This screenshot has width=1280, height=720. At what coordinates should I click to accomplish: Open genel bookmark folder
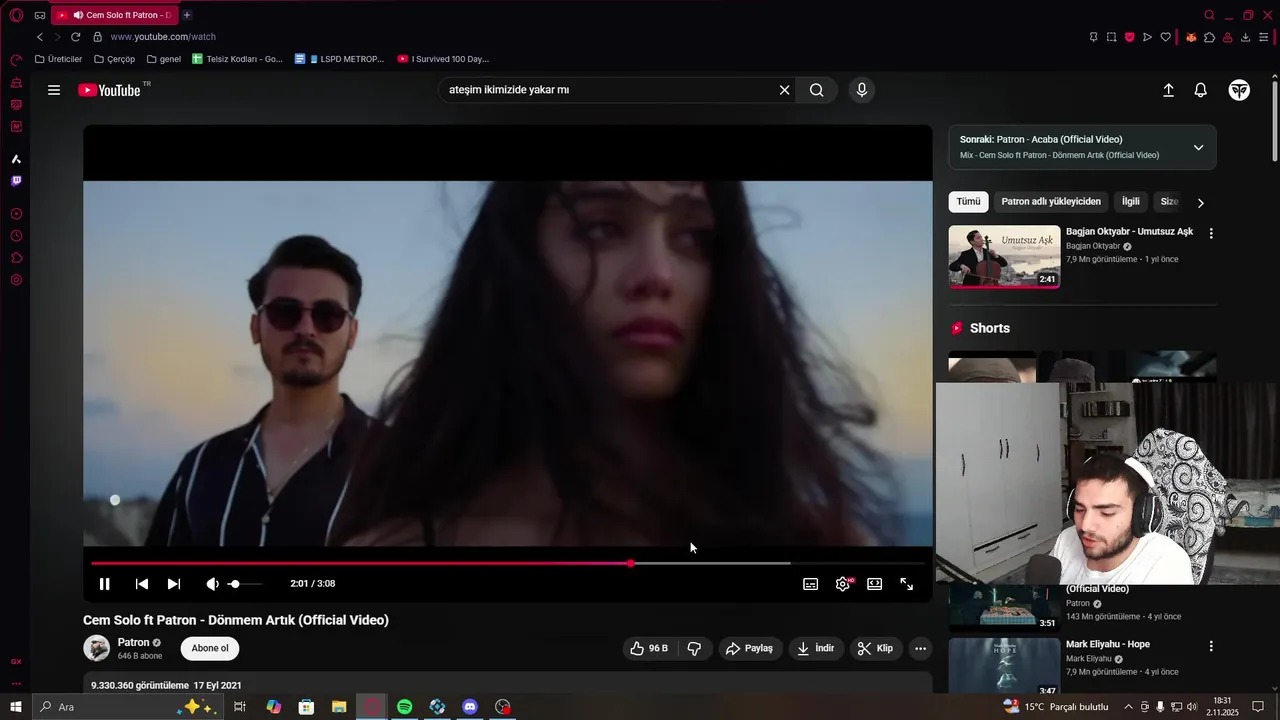[163, 59]
